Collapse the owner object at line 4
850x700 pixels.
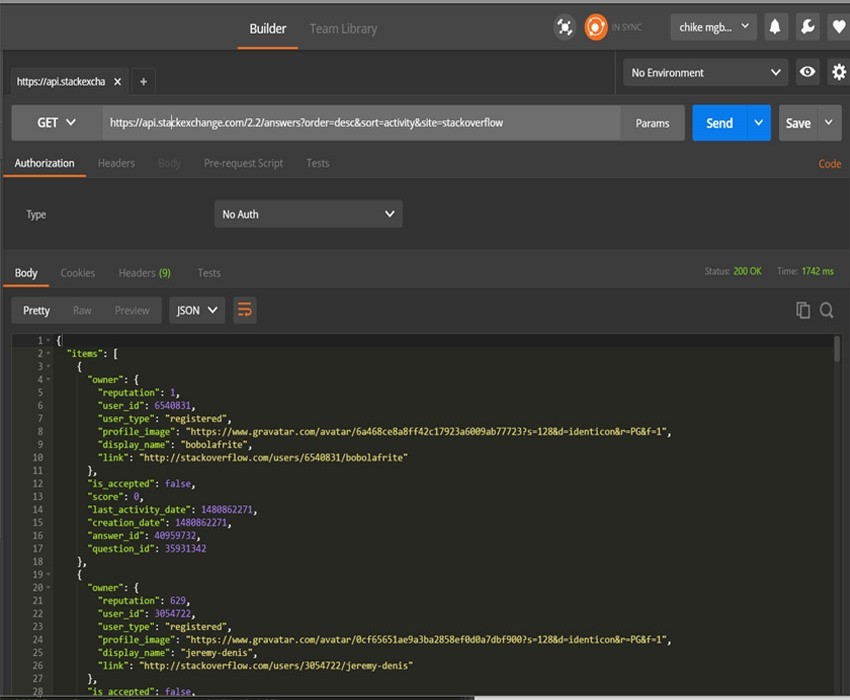click(48, 380)
